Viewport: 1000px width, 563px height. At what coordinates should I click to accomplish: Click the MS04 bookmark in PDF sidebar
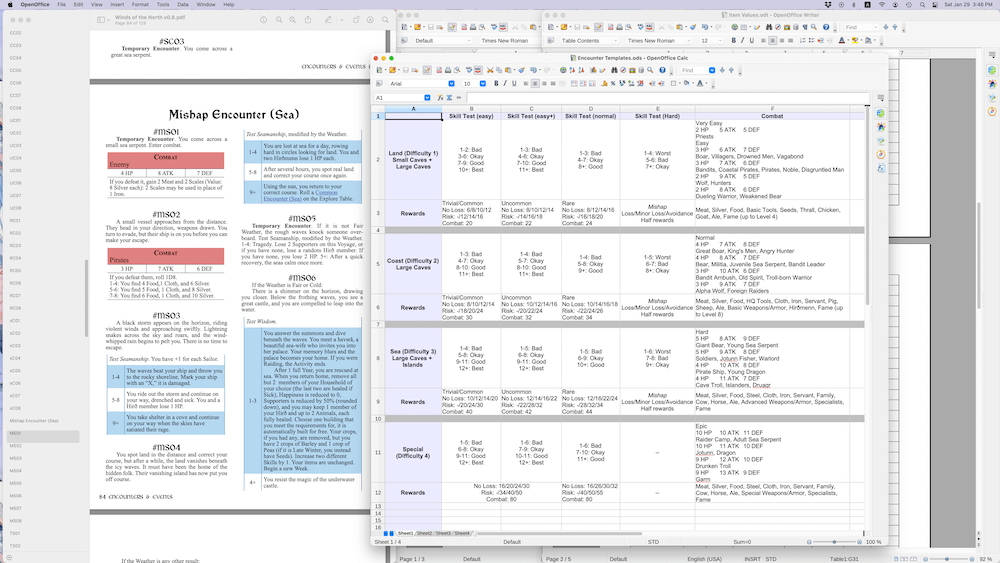coord(15,470)
